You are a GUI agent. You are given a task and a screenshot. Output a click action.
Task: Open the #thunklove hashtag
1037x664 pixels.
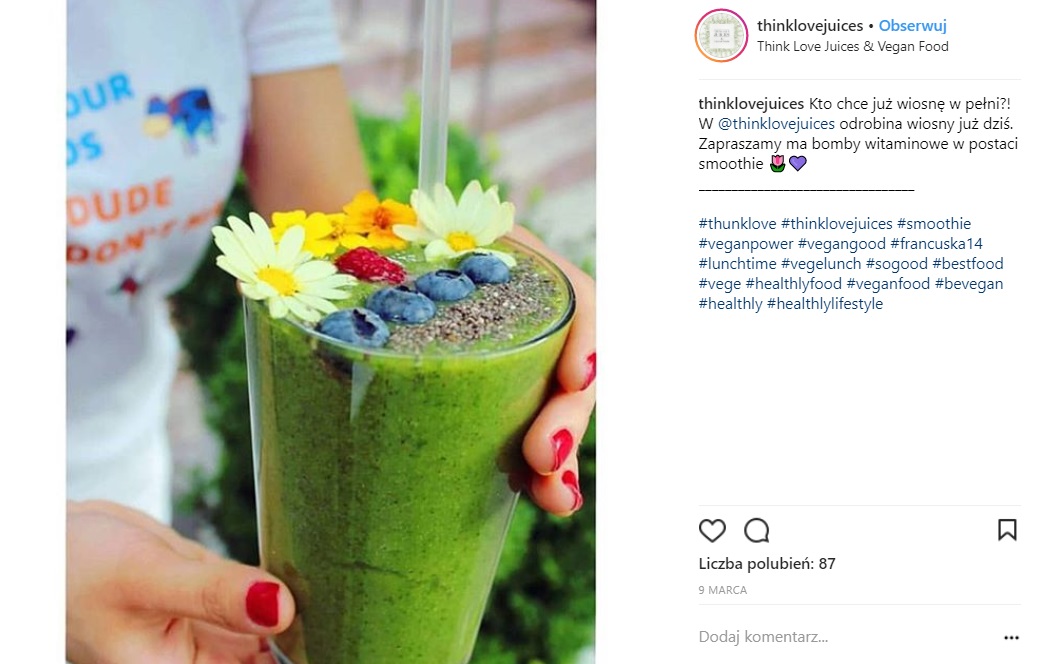[737, 224]
